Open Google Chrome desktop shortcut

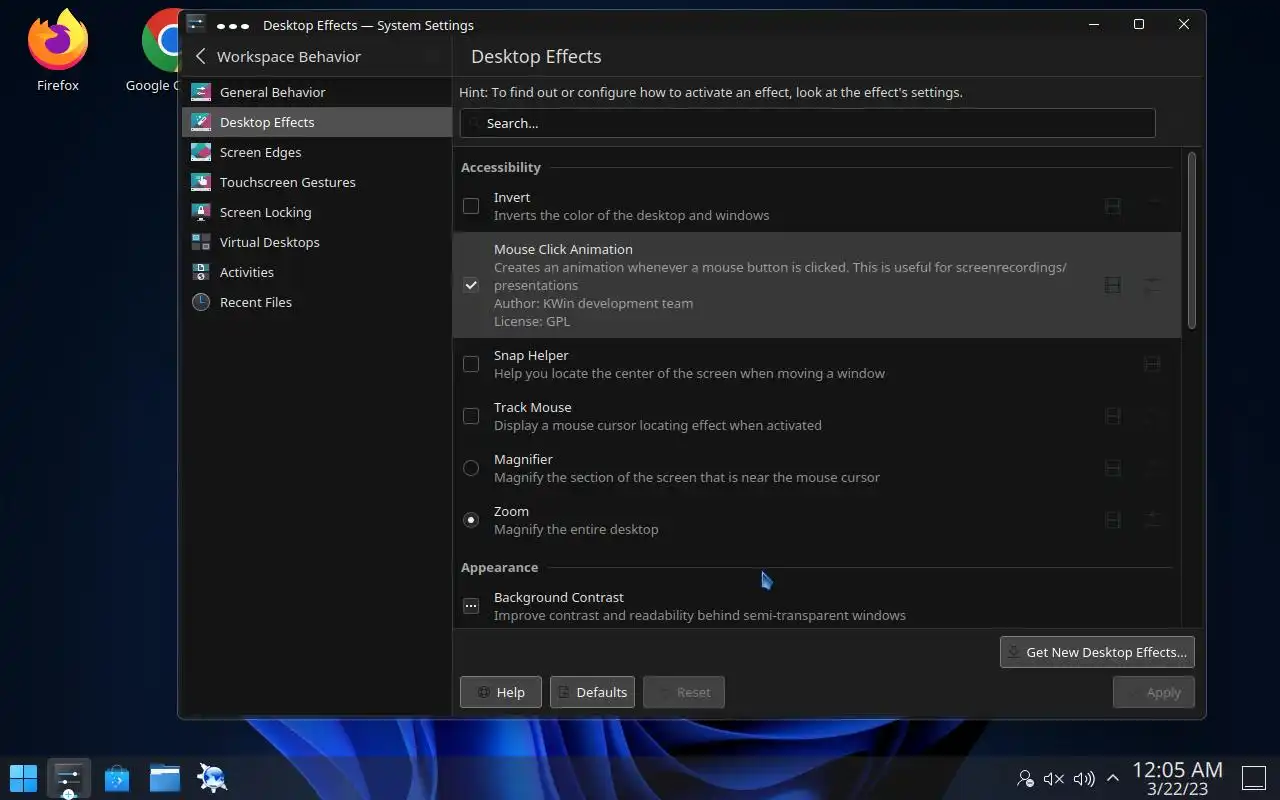click(159, 50)
